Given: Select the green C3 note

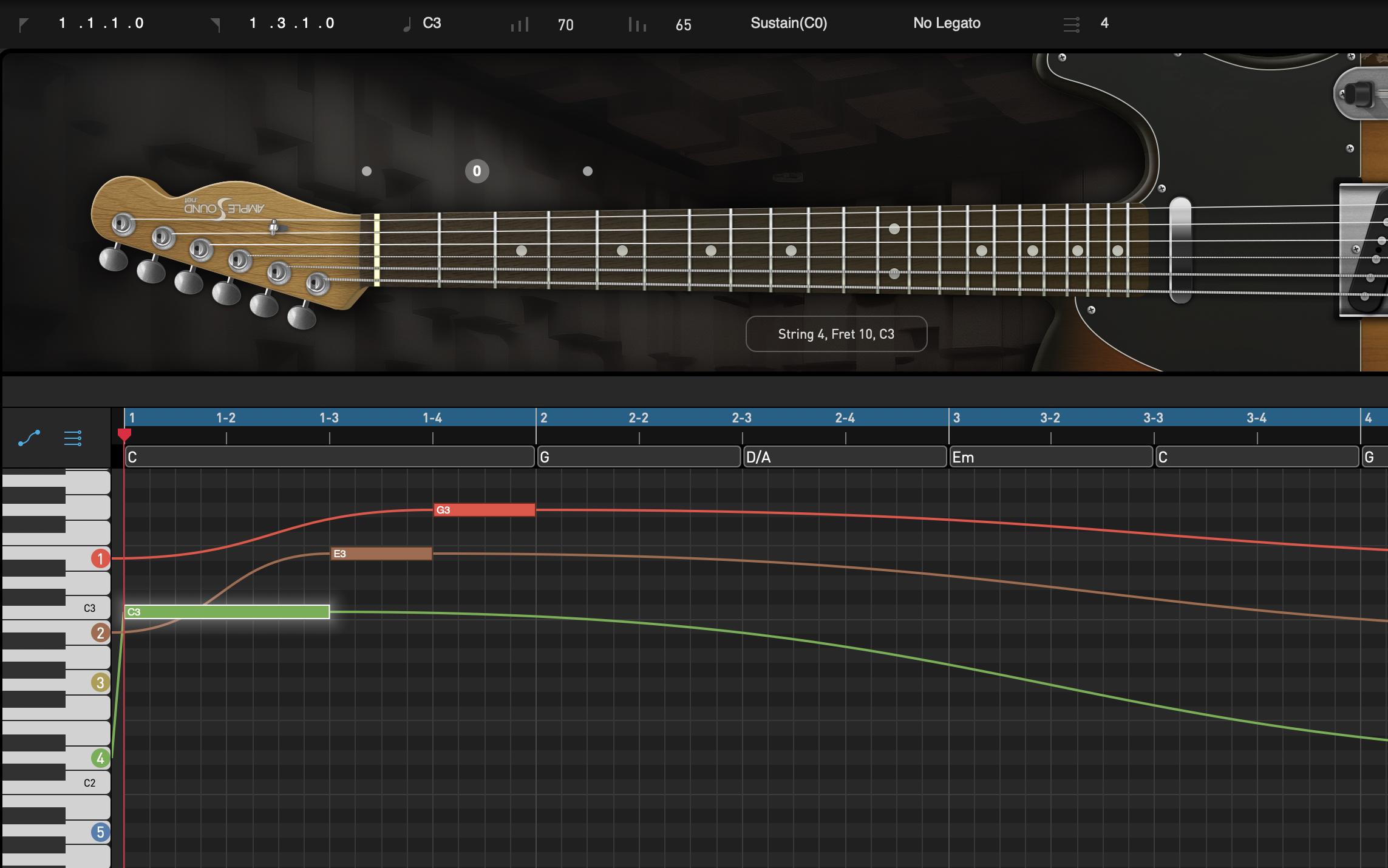Looking at the screenshot, I should click(227, 612).
